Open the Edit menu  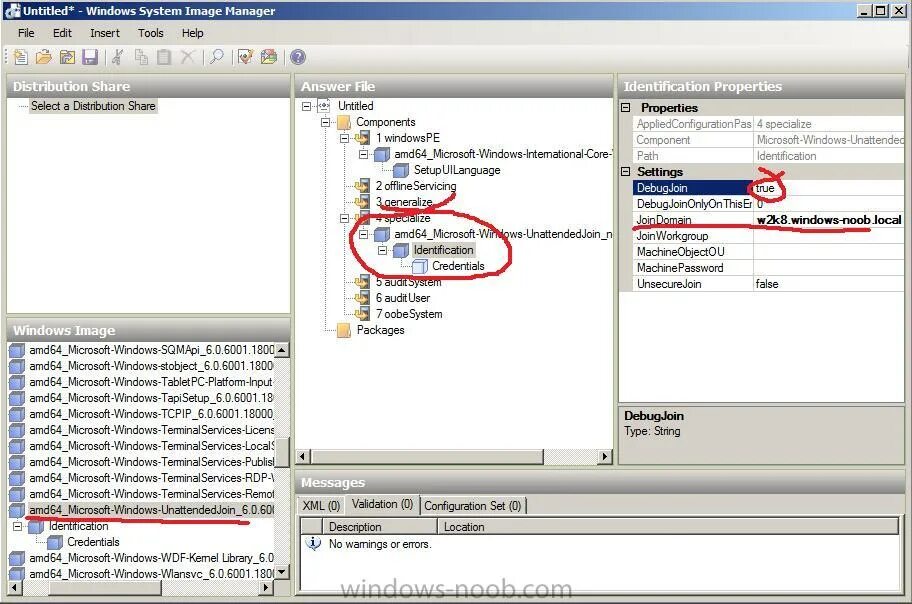tap(62, 33)
